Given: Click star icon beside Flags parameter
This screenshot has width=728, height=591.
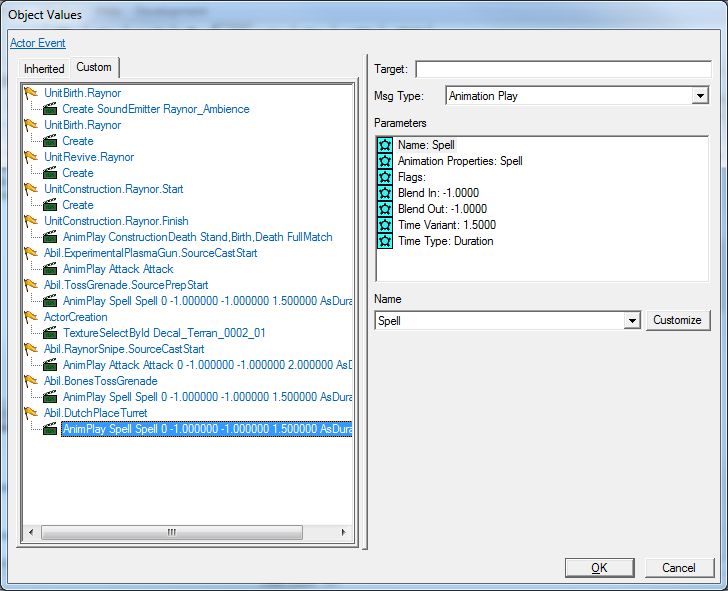Looking at the screenshot, I should (x=384, y=177).
